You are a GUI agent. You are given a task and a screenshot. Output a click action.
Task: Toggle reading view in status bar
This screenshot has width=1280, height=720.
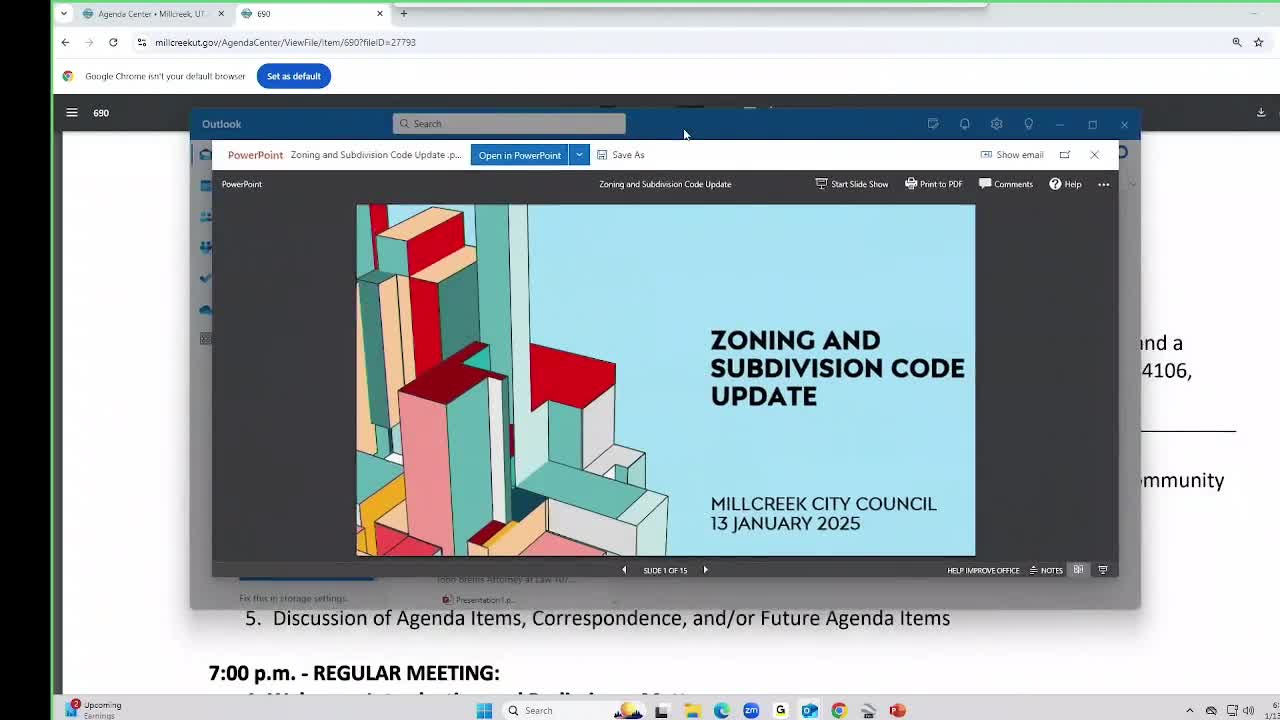pos(1078,570)
